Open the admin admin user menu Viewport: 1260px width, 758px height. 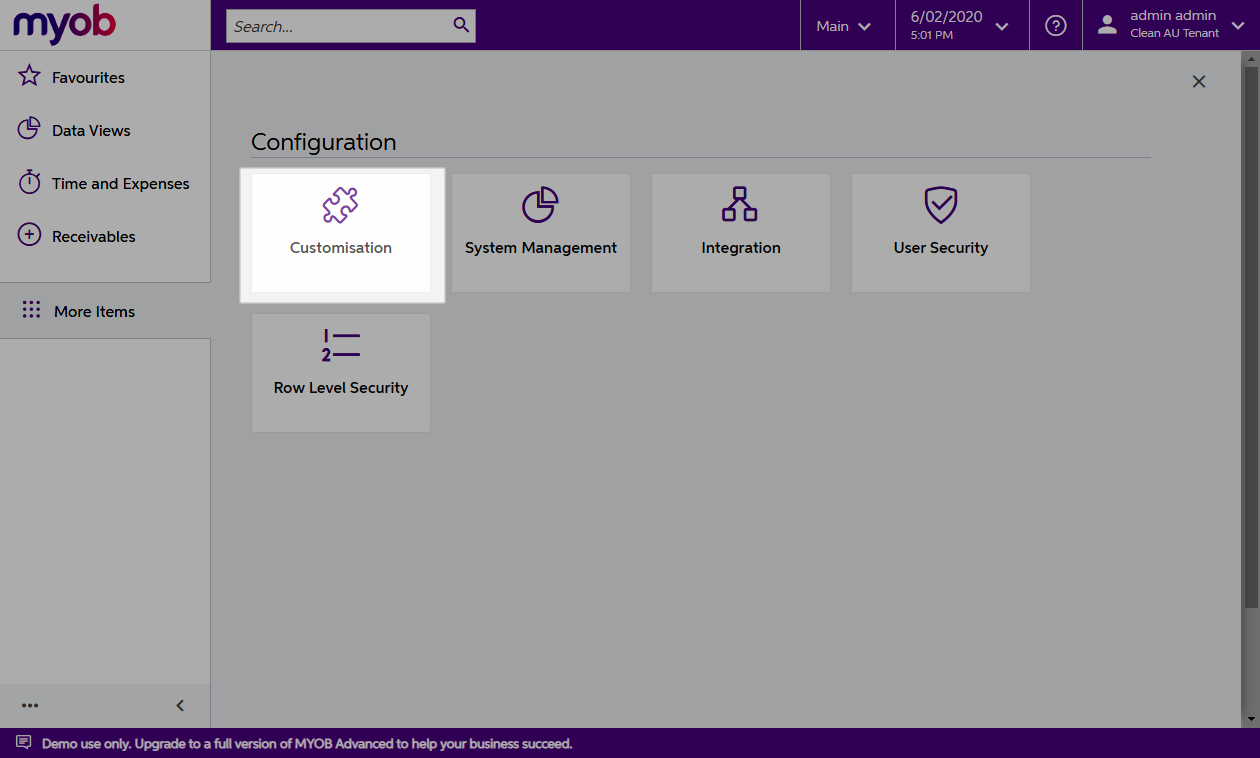[1170, 25]
